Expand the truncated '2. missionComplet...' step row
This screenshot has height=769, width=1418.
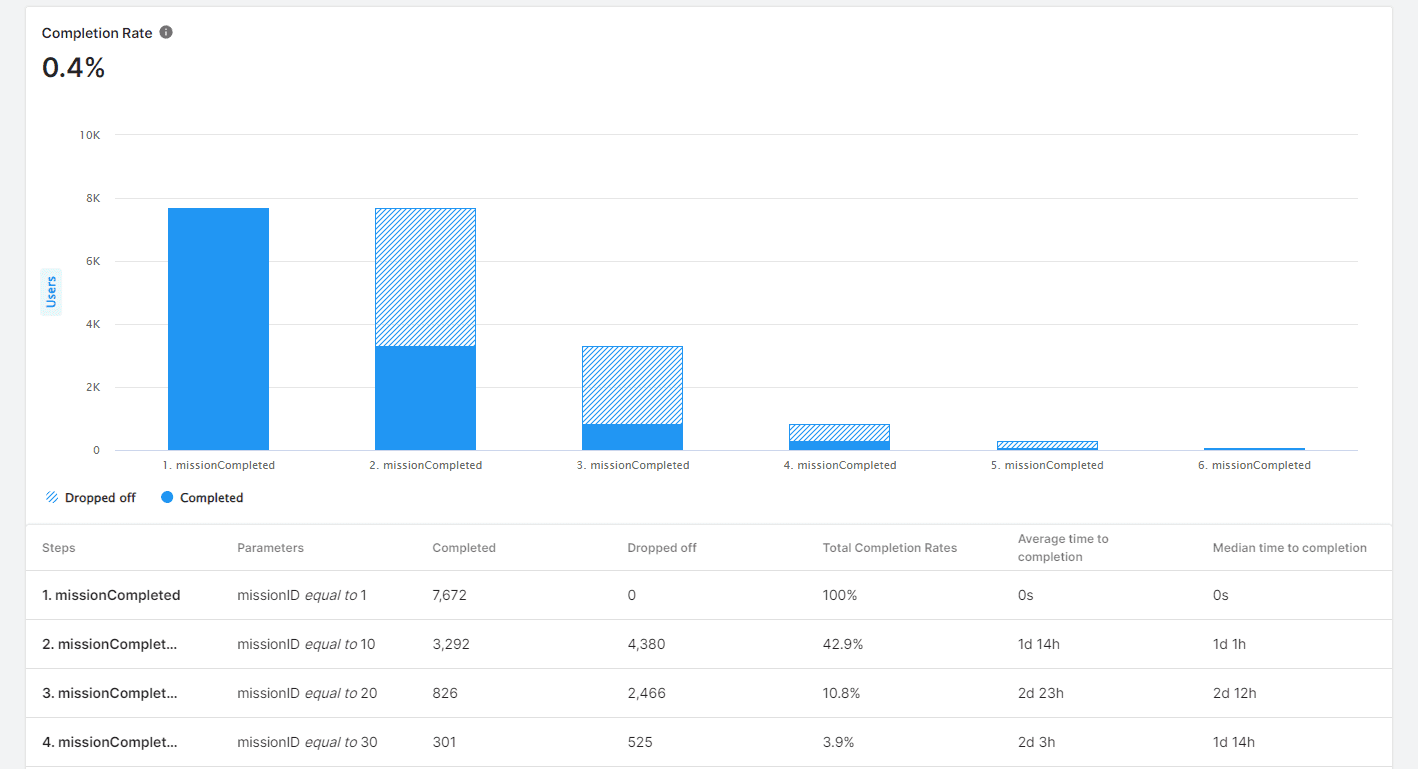[110, 644]
